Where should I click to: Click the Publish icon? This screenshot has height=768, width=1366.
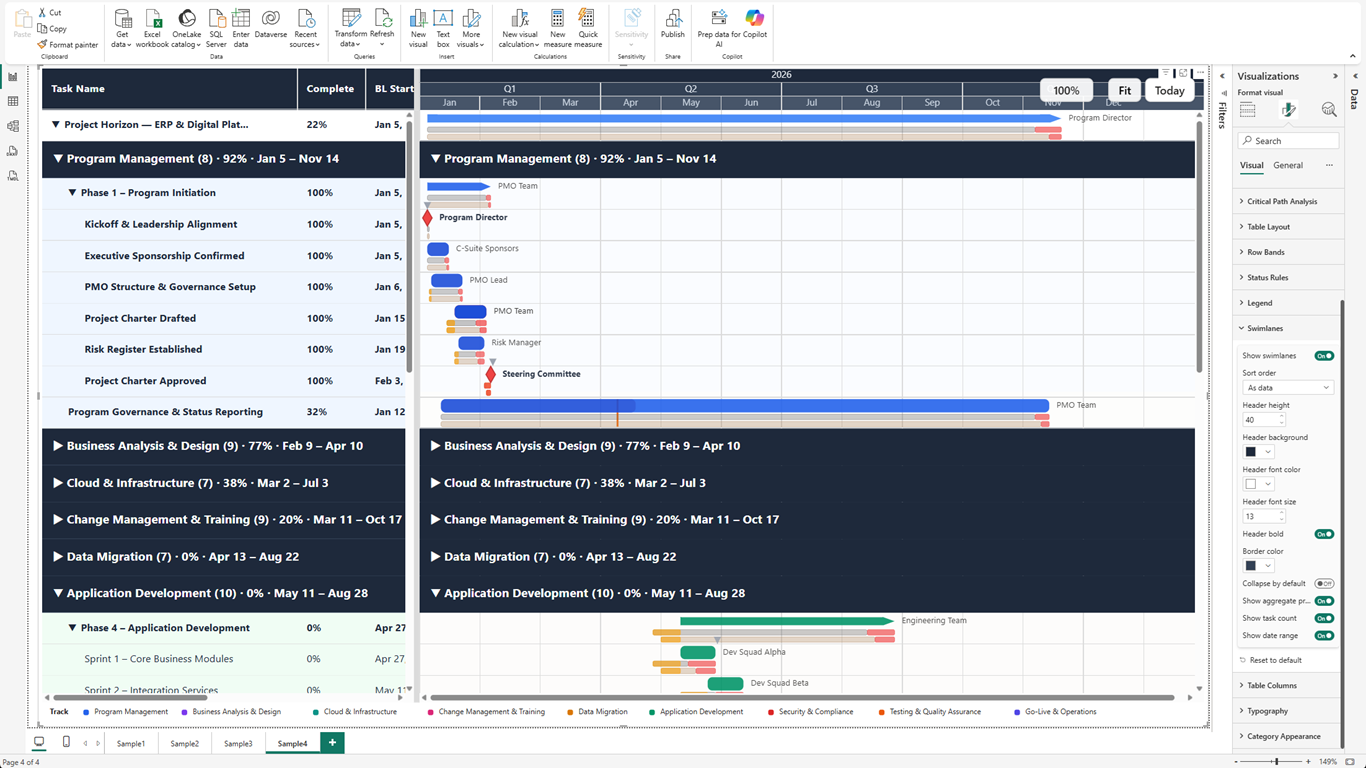point(672,27)
